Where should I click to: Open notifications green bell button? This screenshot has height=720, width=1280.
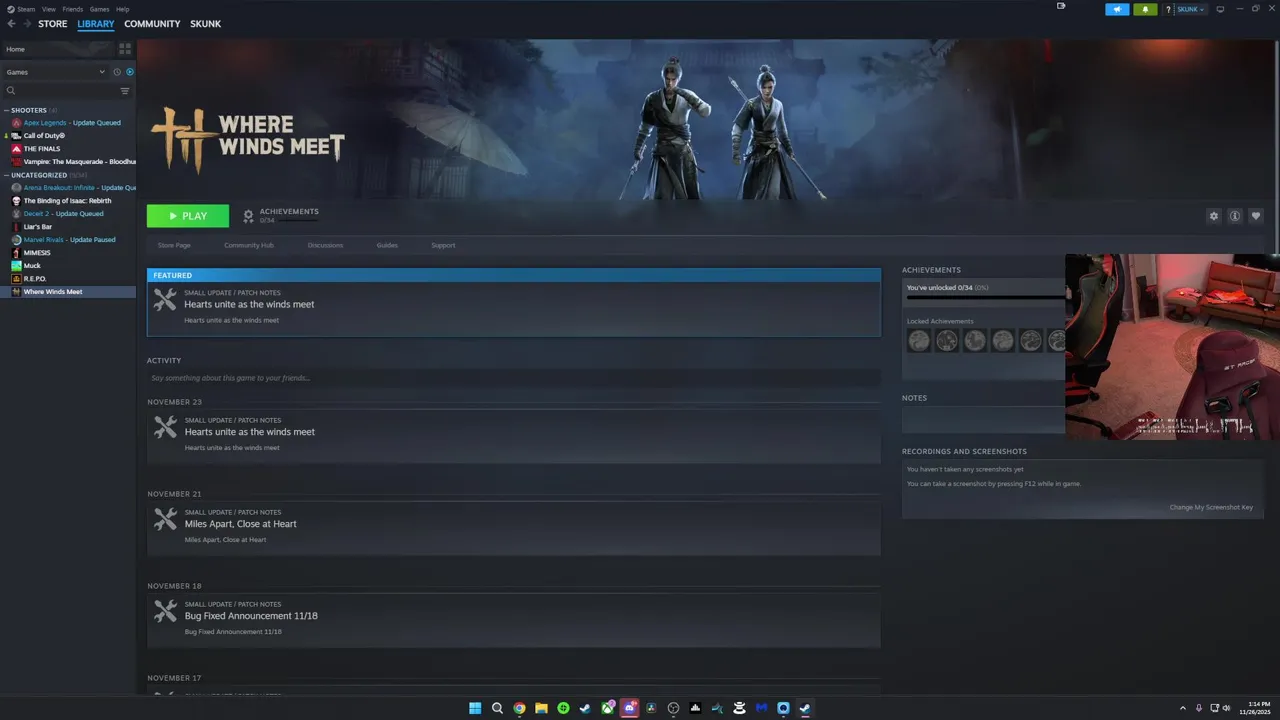coord(1145,9)
